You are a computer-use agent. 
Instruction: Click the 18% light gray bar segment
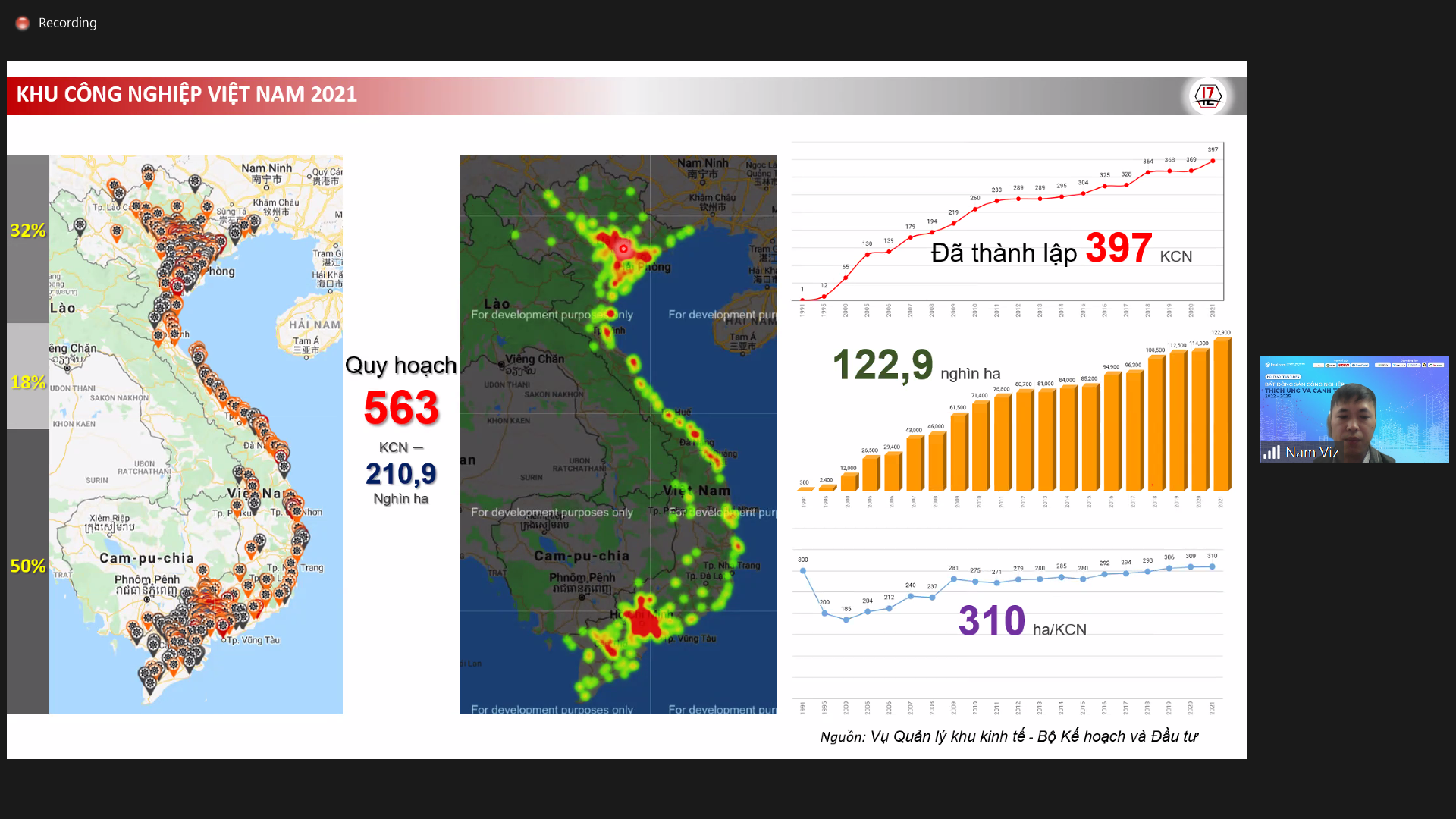(x=28, y=377)
